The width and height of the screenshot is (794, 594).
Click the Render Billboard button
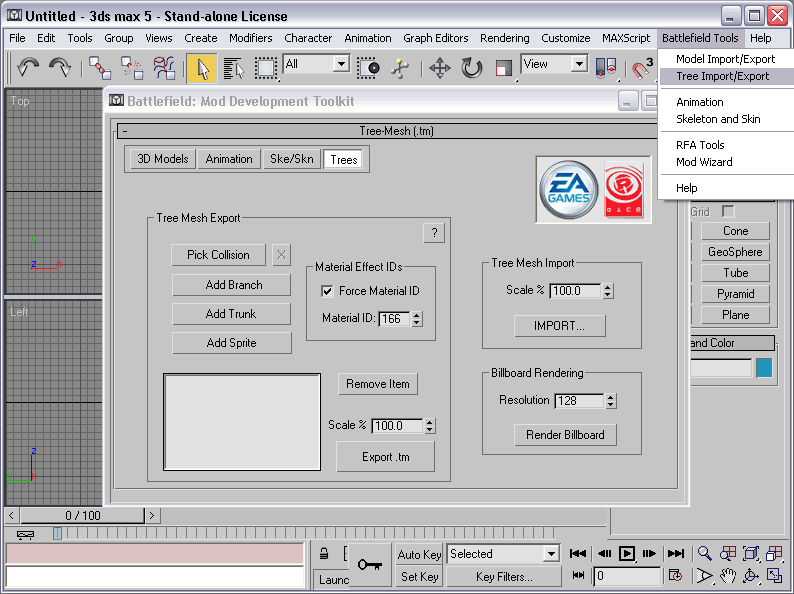tap(565, 435)
